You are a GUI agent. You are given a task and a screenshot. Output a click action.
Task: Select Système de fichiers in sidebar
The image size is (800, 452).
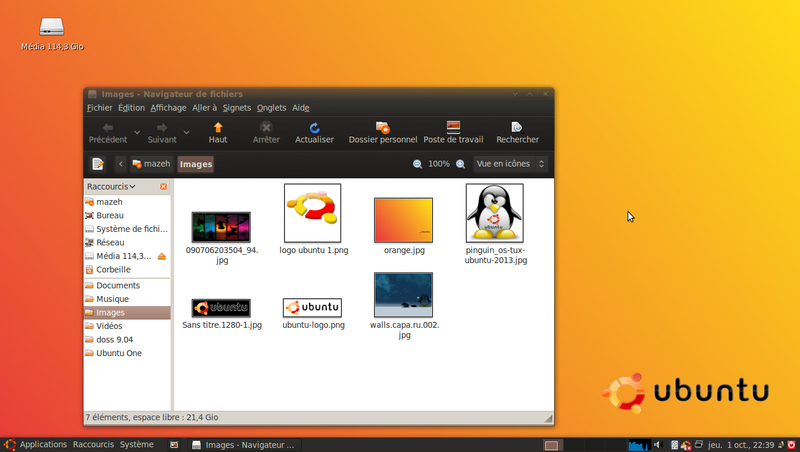[127, 229]
